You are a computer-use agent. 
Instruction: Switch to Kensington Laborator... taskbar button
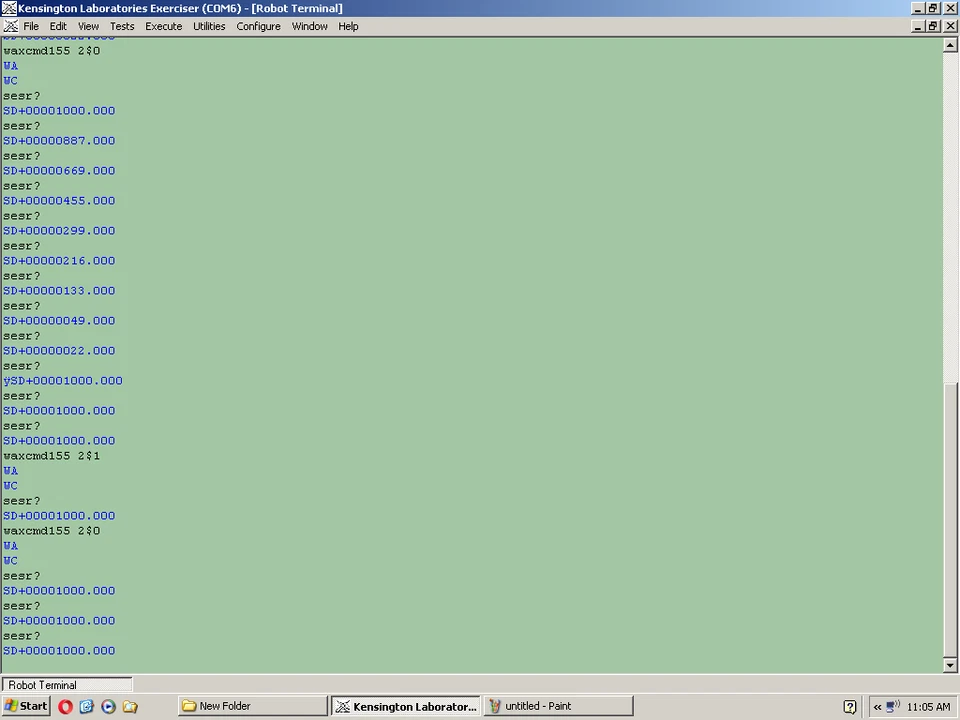tap(407, 706)
